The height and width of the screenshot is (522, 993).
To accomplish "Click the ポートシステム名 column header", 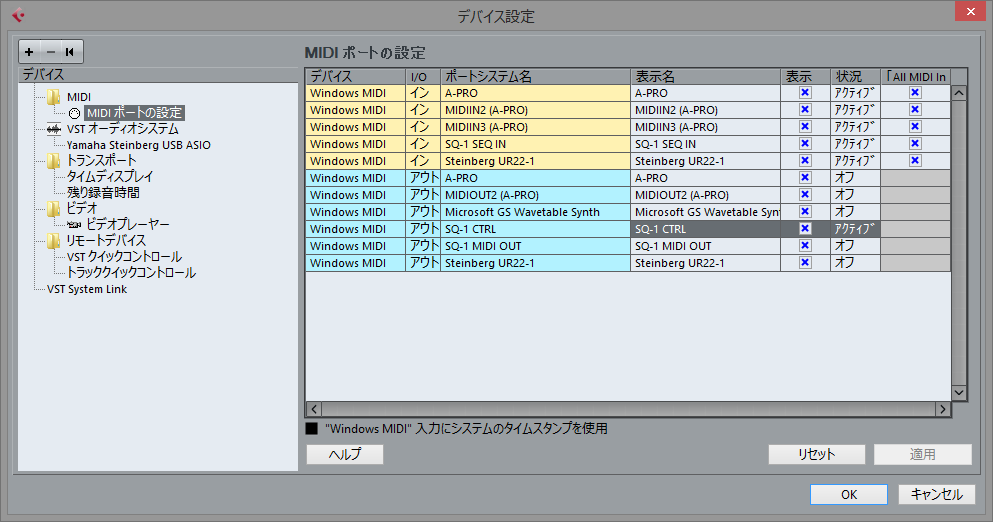I will (535, 77).
